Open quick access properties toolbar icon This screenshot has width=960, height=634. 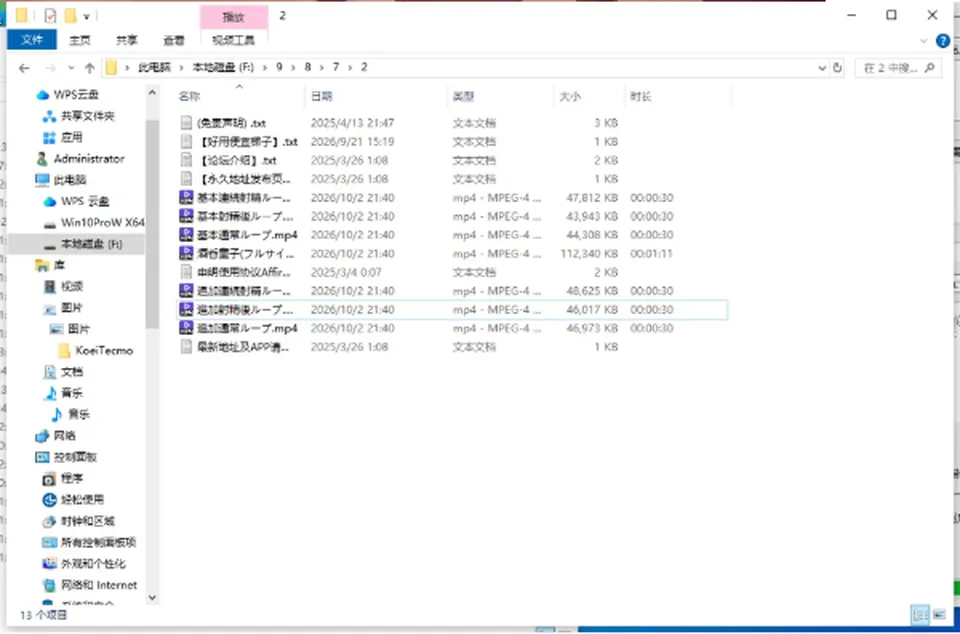(50, 16)
